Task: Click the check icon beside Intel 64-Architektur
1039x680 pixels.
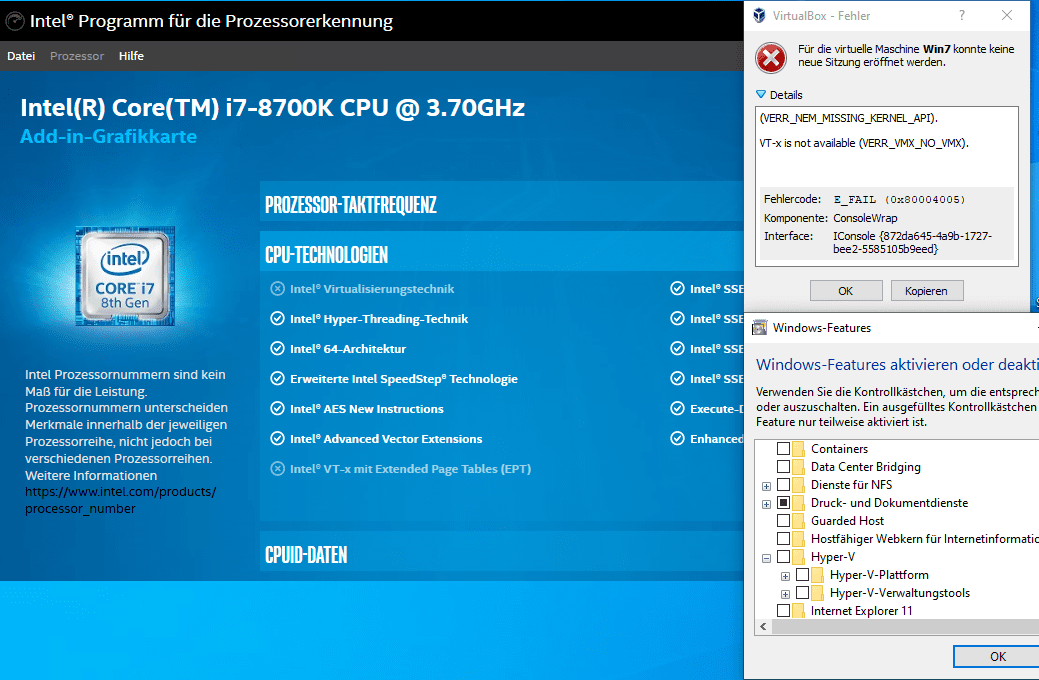Action: (x=278, y=349)
